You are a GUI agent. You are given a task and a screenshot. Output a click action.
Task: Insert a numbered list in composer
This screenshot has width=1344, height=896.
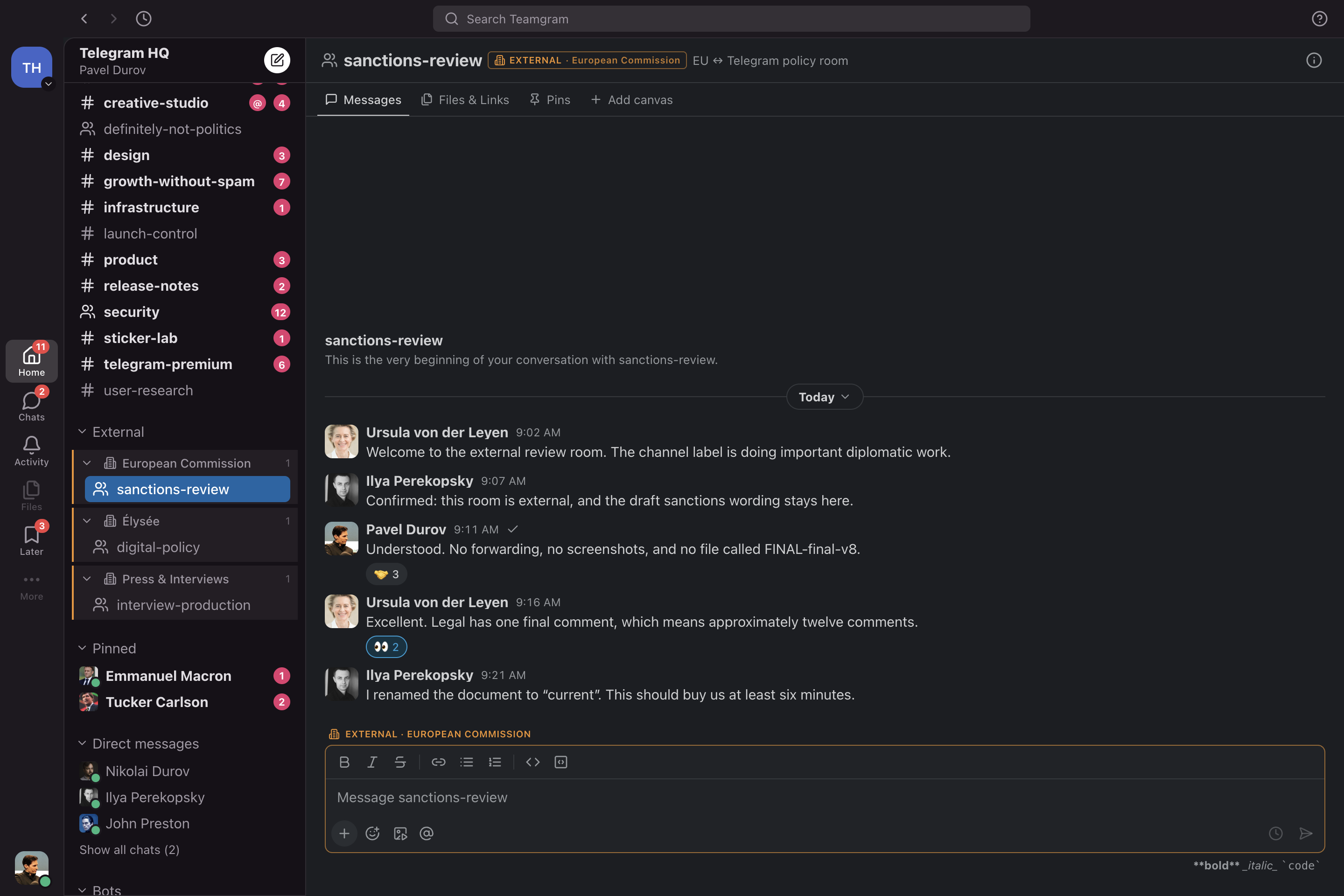point(494,762)
